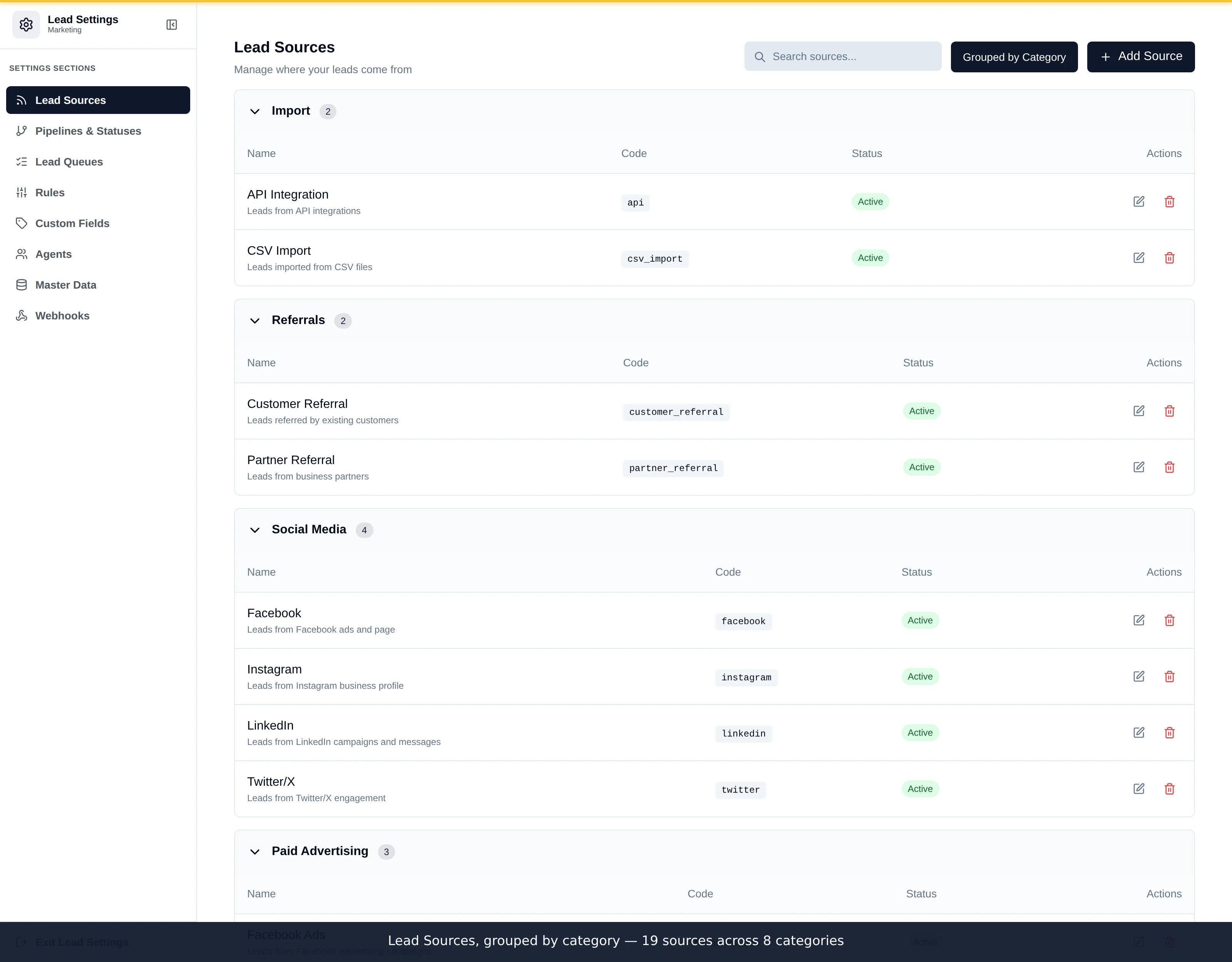Click the Lead Settings gear icon
This screenshot has height=962, width=1232.
pos(26,25)
